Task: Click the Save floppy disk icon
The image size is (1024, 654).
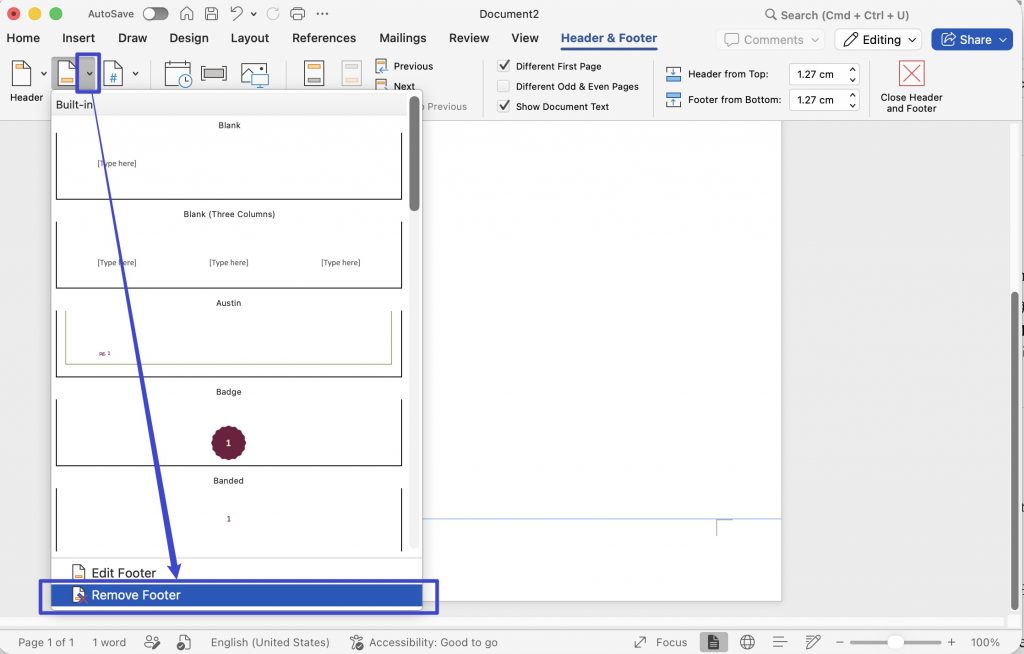Action: pos(212,14)
